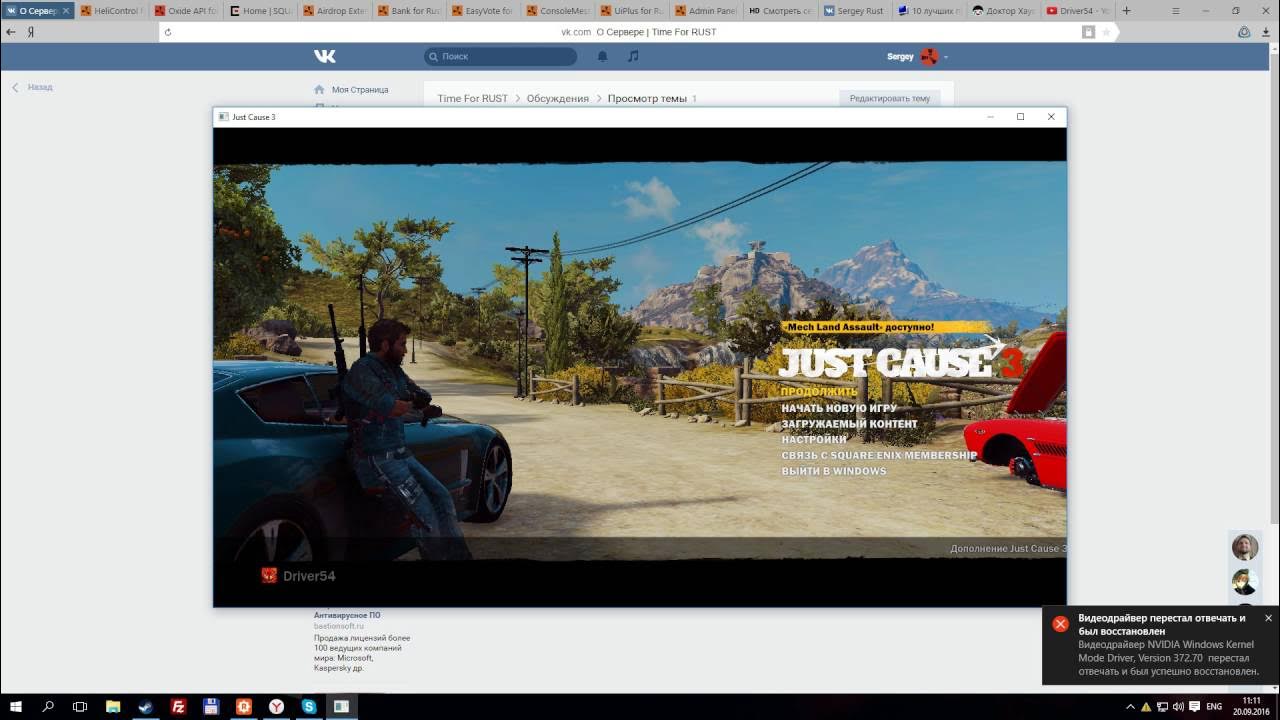The height and width of the screenshot is (720, 1280).
Task: Choose НАЧАТЬ НОВУЮ ИГРУ menu entry
Action: [x=839, y=408]
